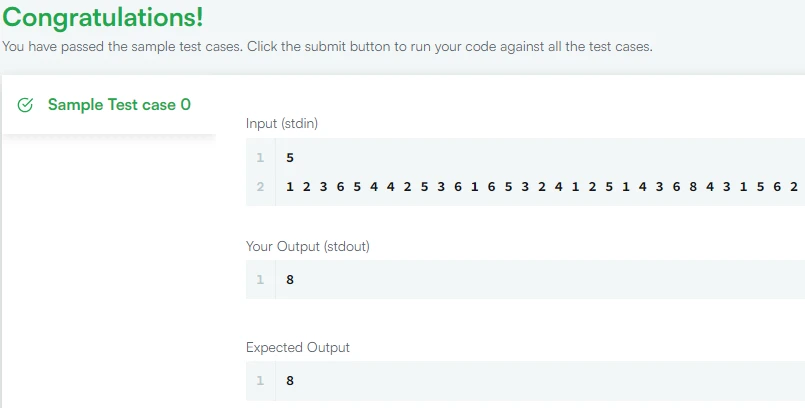Click line number 1 in Input box
The width and height of the screenshot is (805, 408).
click(260, 158)
